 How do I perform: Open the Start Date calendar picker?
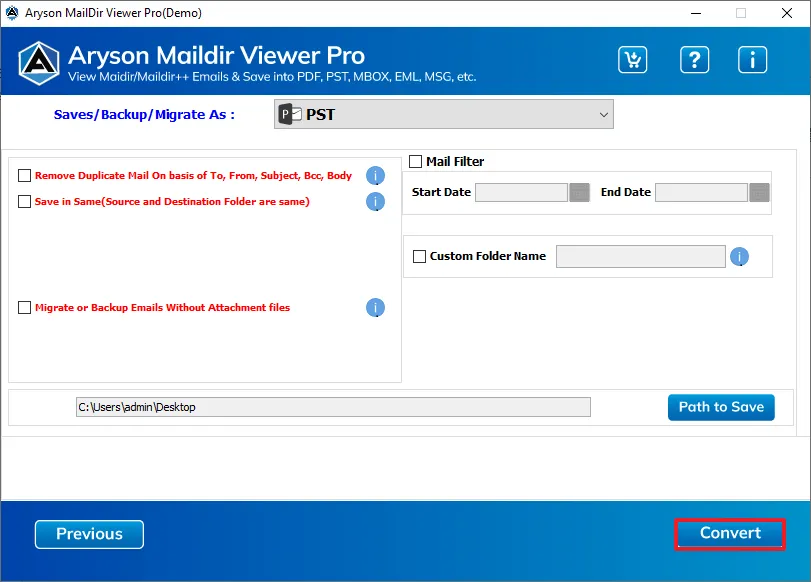point(579,192)
